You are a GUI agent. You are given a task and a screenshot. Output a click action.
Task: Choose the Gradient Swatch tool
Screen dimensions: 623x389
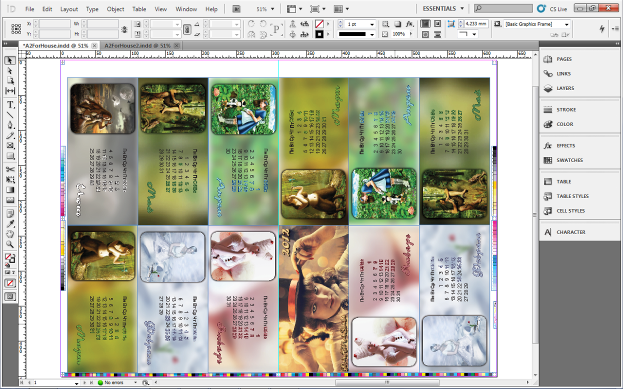[10, 190]
